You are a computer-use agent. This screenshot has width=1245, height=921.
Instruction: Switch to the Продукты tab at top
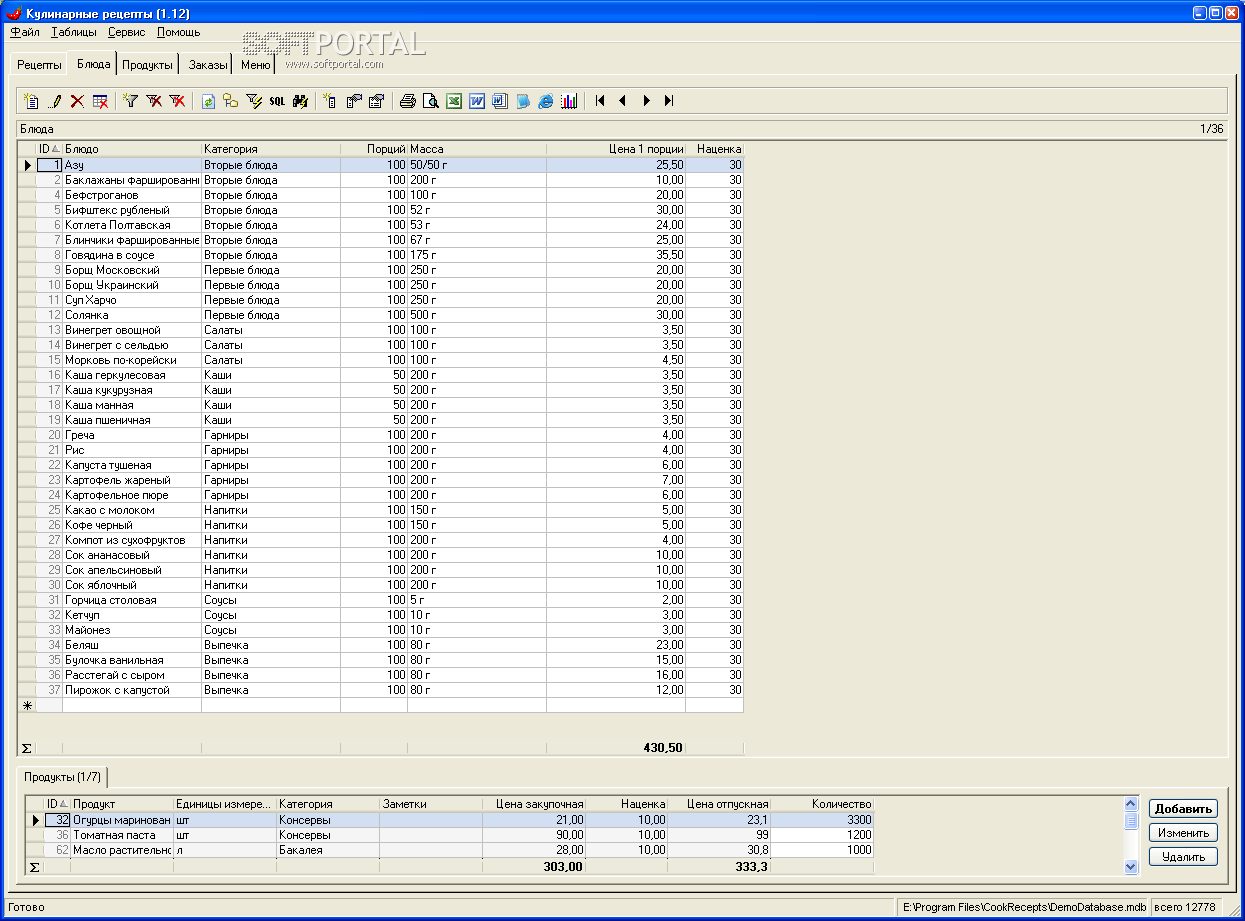click(148, 65)
